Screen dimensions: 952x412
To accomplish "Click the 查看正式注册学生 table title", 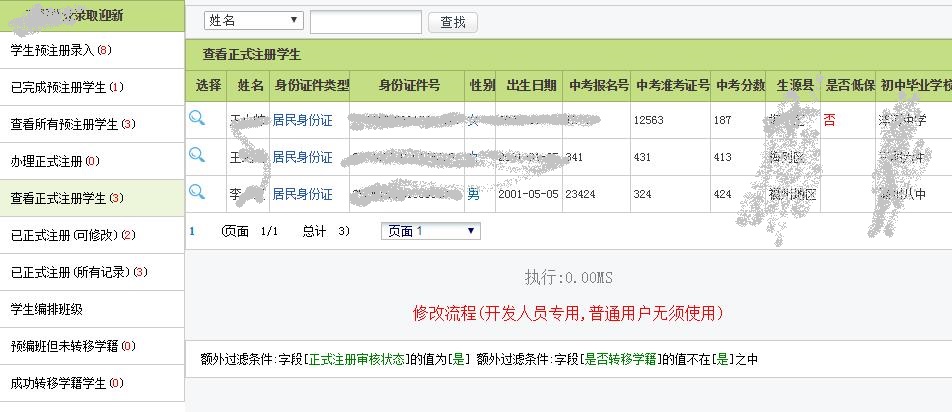I will pos(251,55).
